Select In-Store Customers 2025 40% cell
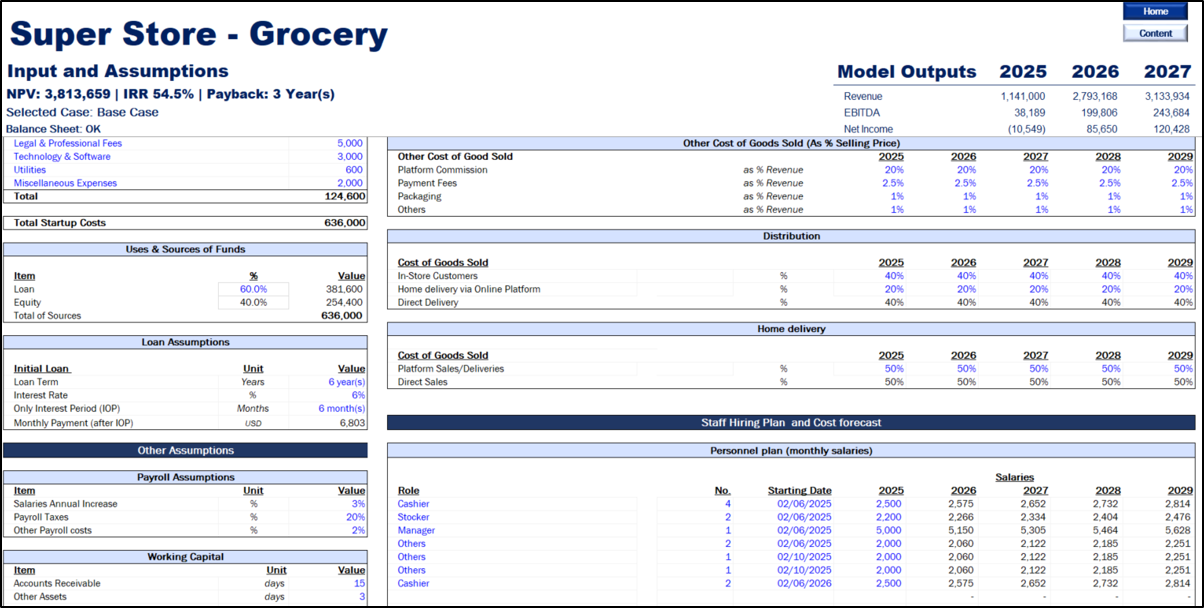The height and width of the screenshot is (608, 1204). pos(893,276)
